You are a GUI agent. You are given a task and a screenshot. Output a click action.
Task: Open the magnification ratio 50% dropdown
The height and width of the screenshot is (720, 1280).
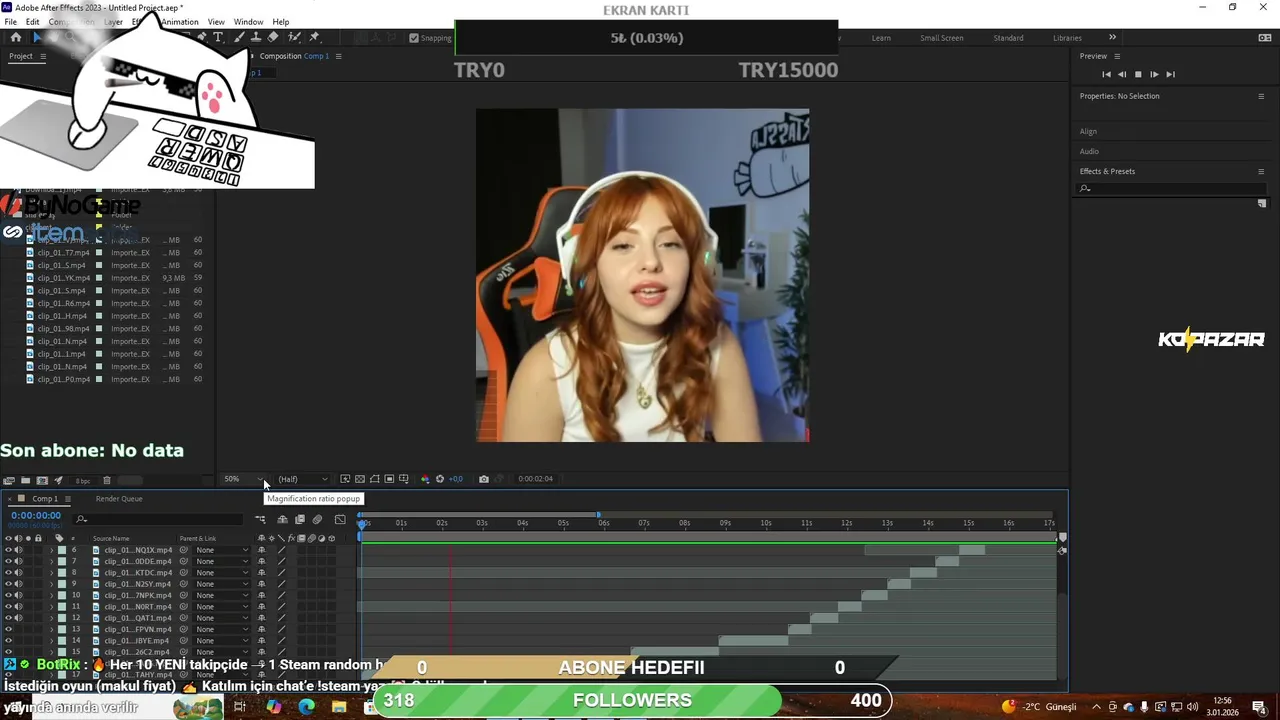pyautogui.click(x=245, y=479)
